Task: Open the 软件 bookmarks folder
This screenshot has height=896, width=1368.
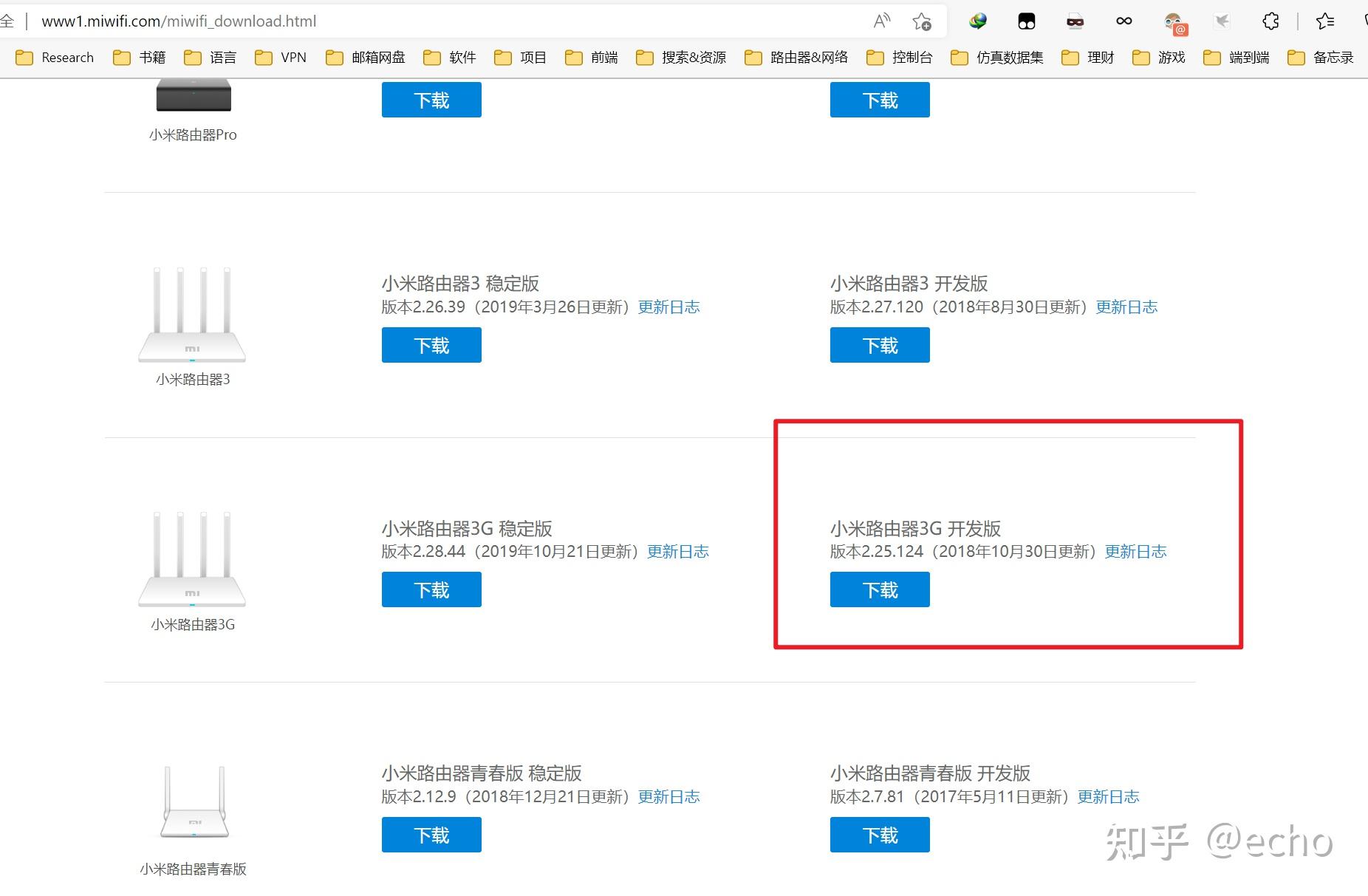Action: click(x=450, y=58)
